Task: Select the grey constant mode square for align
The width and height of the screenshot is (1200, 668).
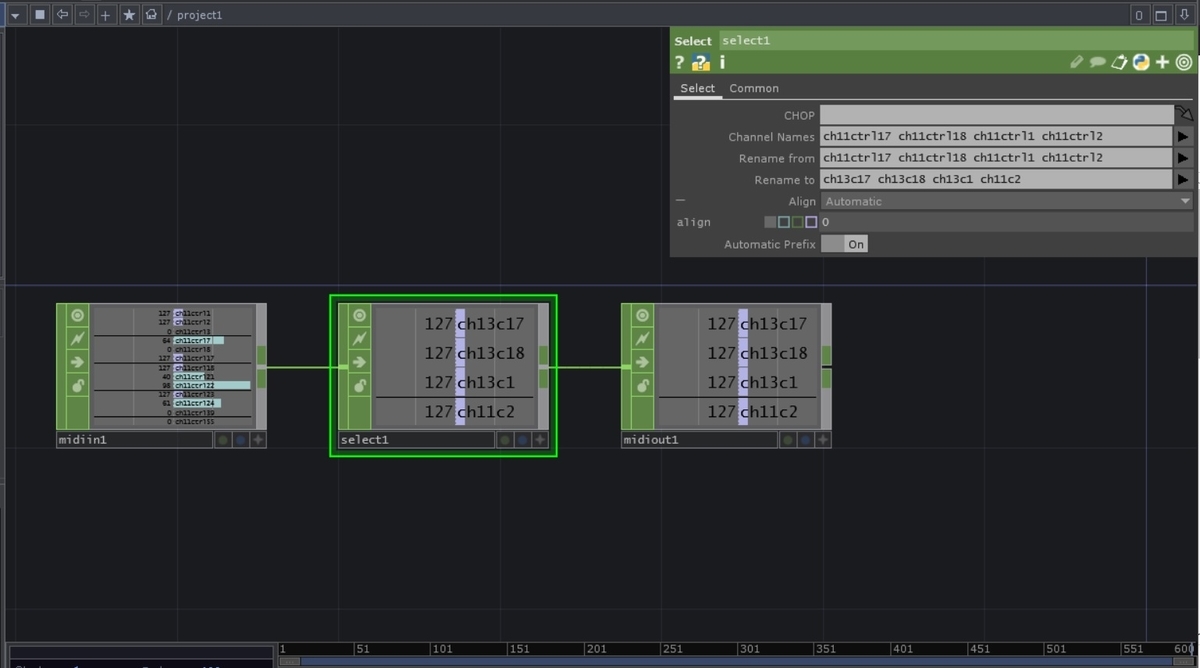Action: [769, 222]
